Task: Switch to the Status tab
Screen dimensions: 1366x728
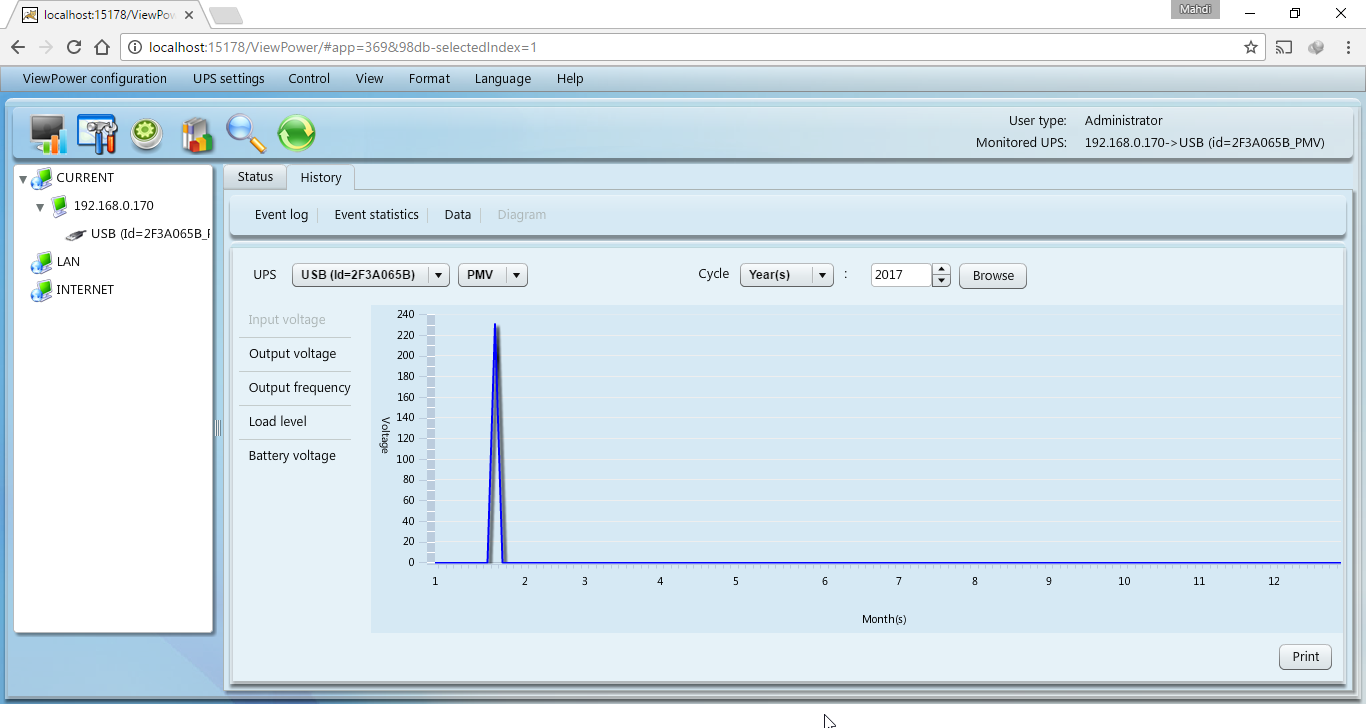Action: click(255, 177)
